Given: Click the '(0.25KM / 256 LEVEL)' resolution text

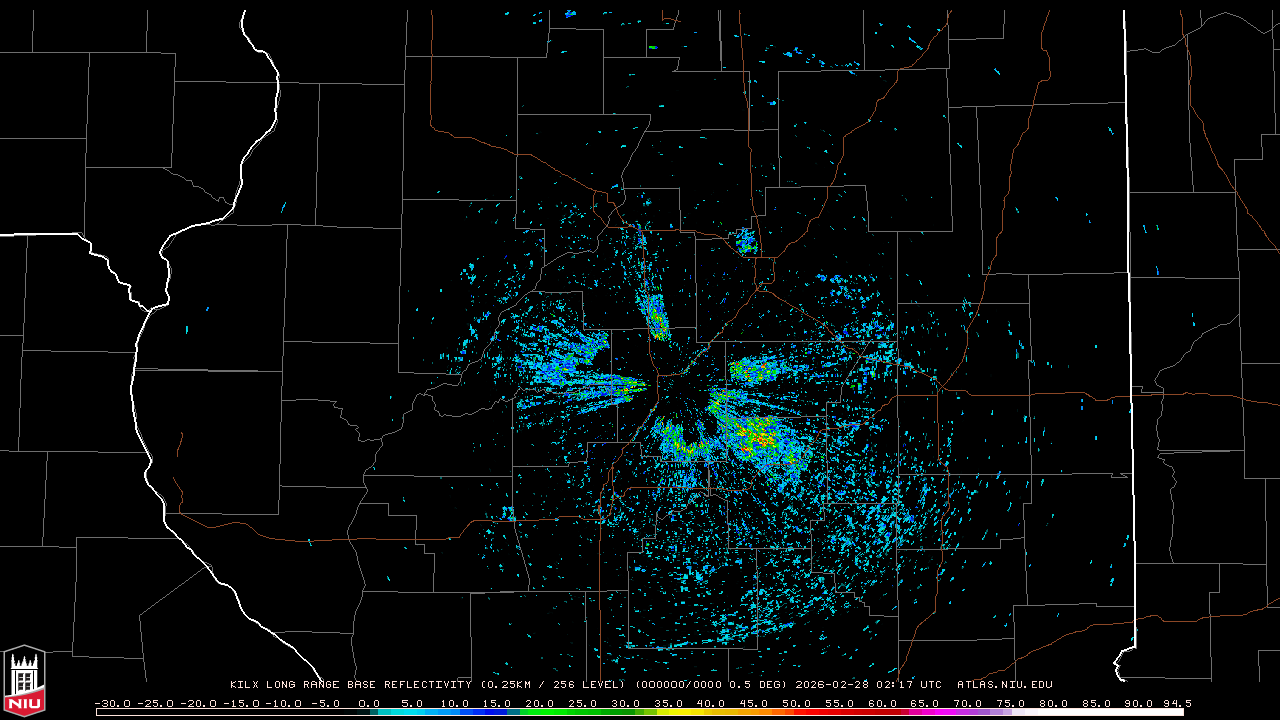Looking at the screenshot, I should [553, 685].
